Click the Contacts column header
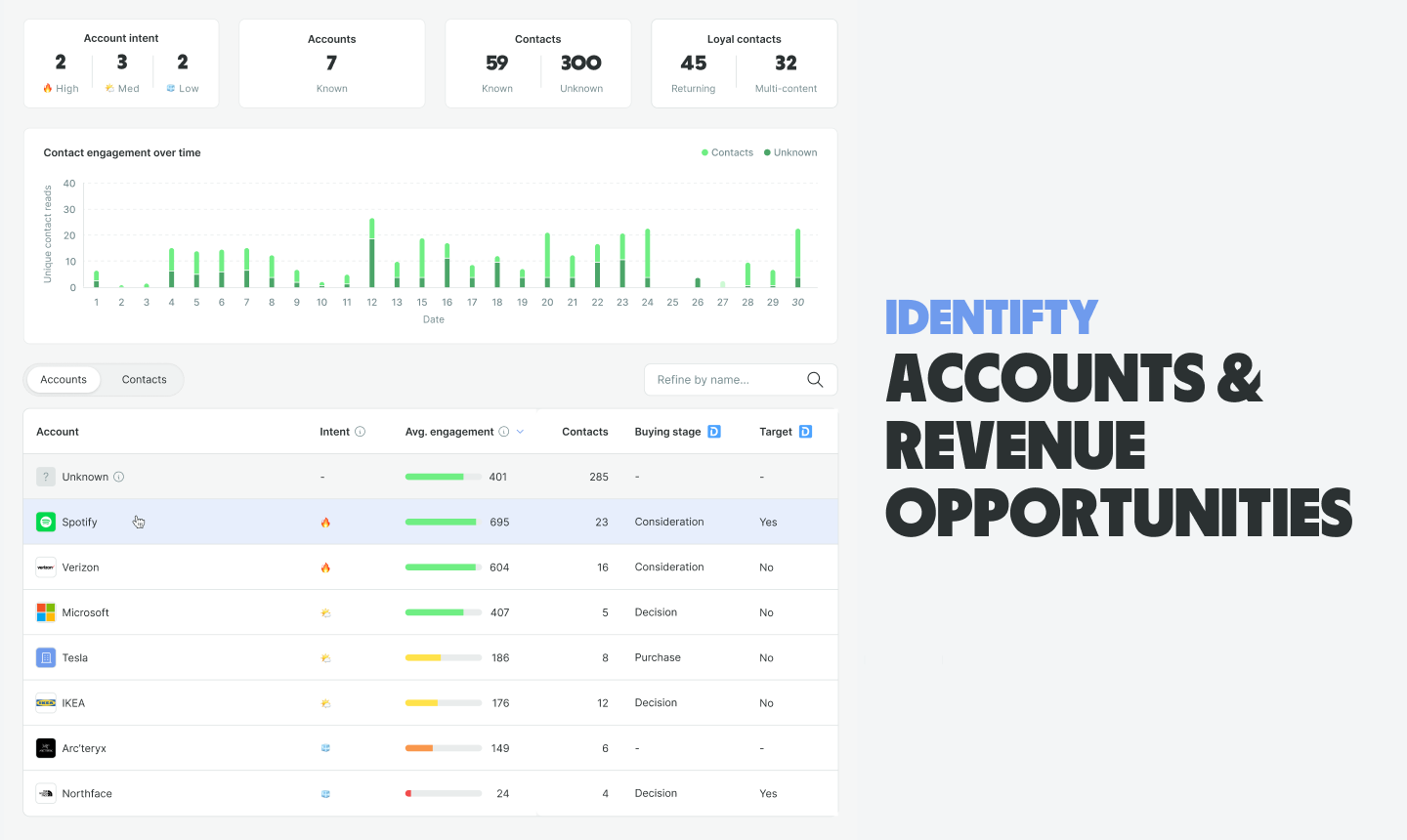The width and height of the screenshot is (1407, 840). 584,432
